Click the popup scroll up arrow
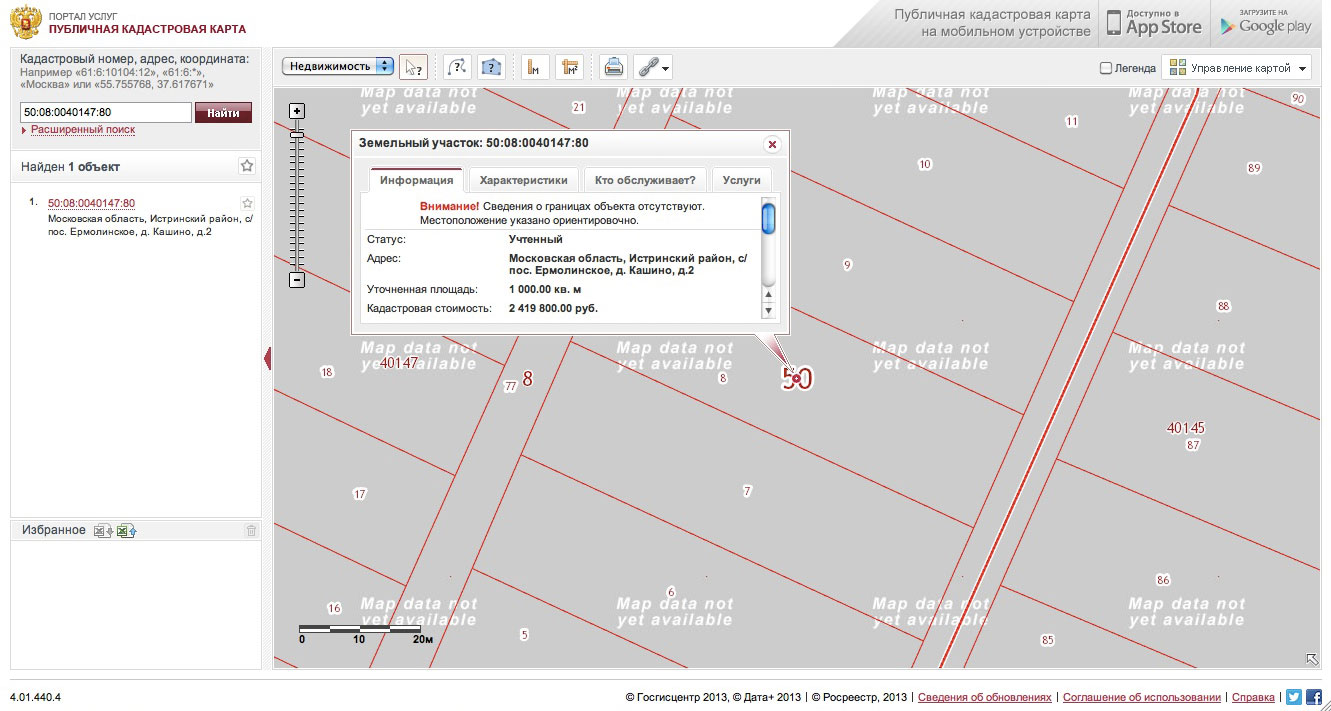This screenshot has width=1331, height=711. (768, 295)
